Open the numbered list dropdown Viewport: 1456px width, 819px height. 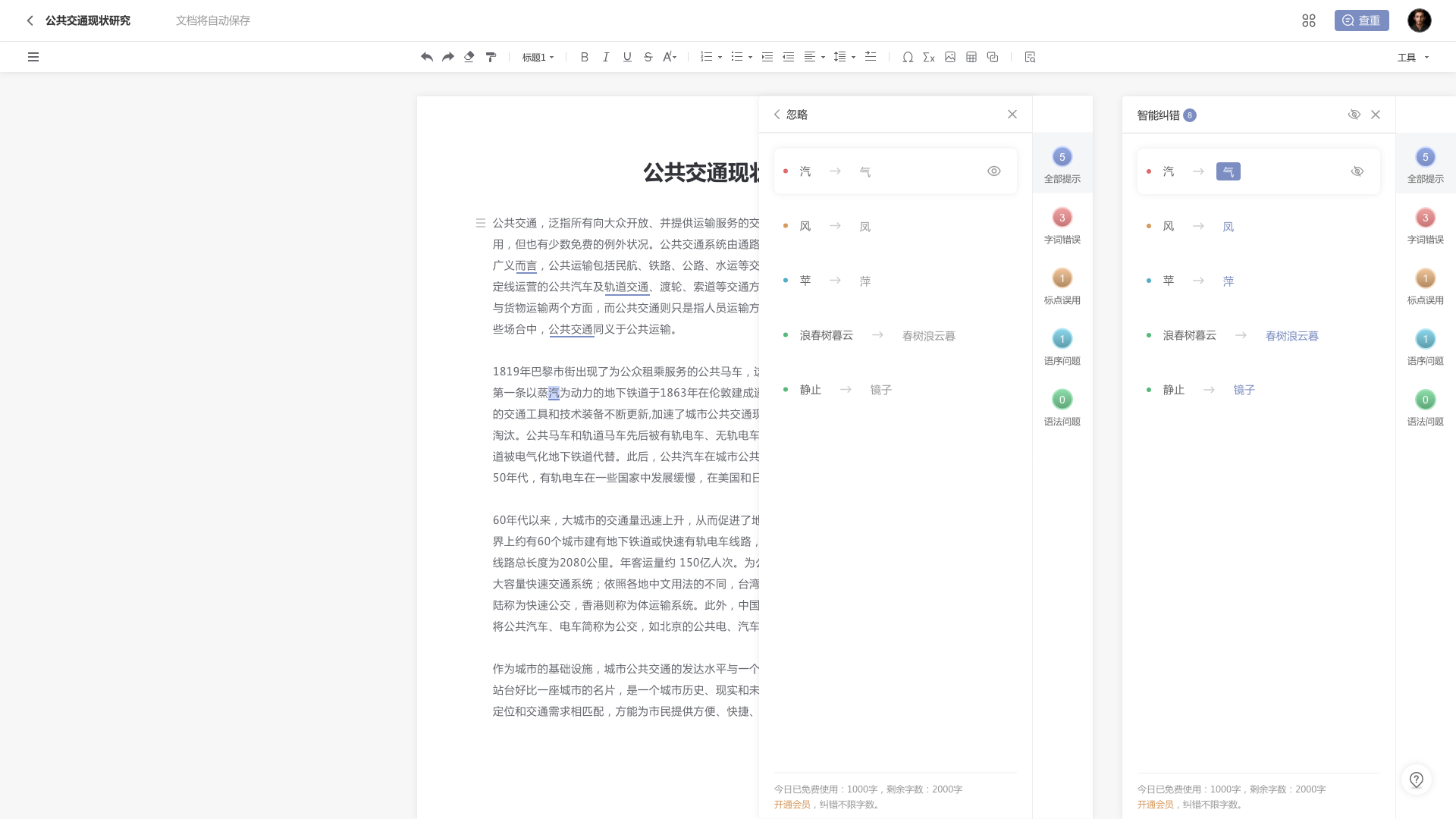tap(711, 57)
